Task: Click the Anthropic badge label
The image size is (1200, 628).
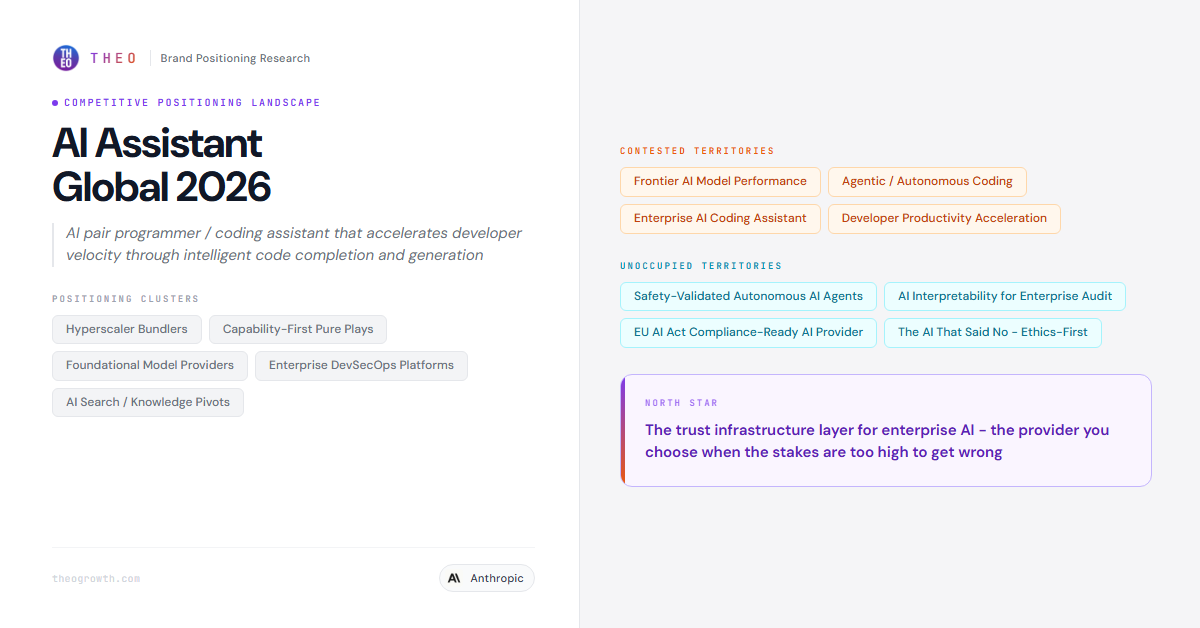Action: click(497, 578)
